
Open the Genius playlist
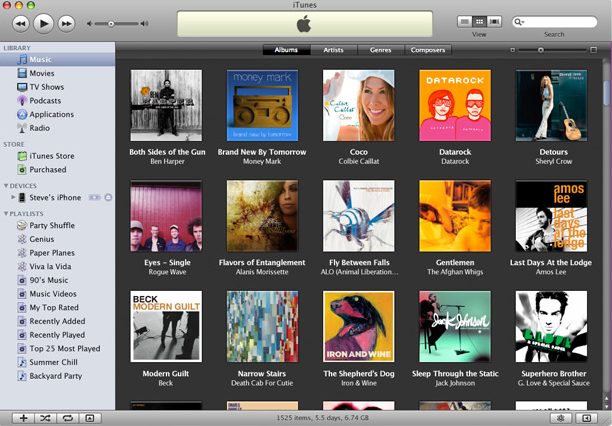(42, 239)
